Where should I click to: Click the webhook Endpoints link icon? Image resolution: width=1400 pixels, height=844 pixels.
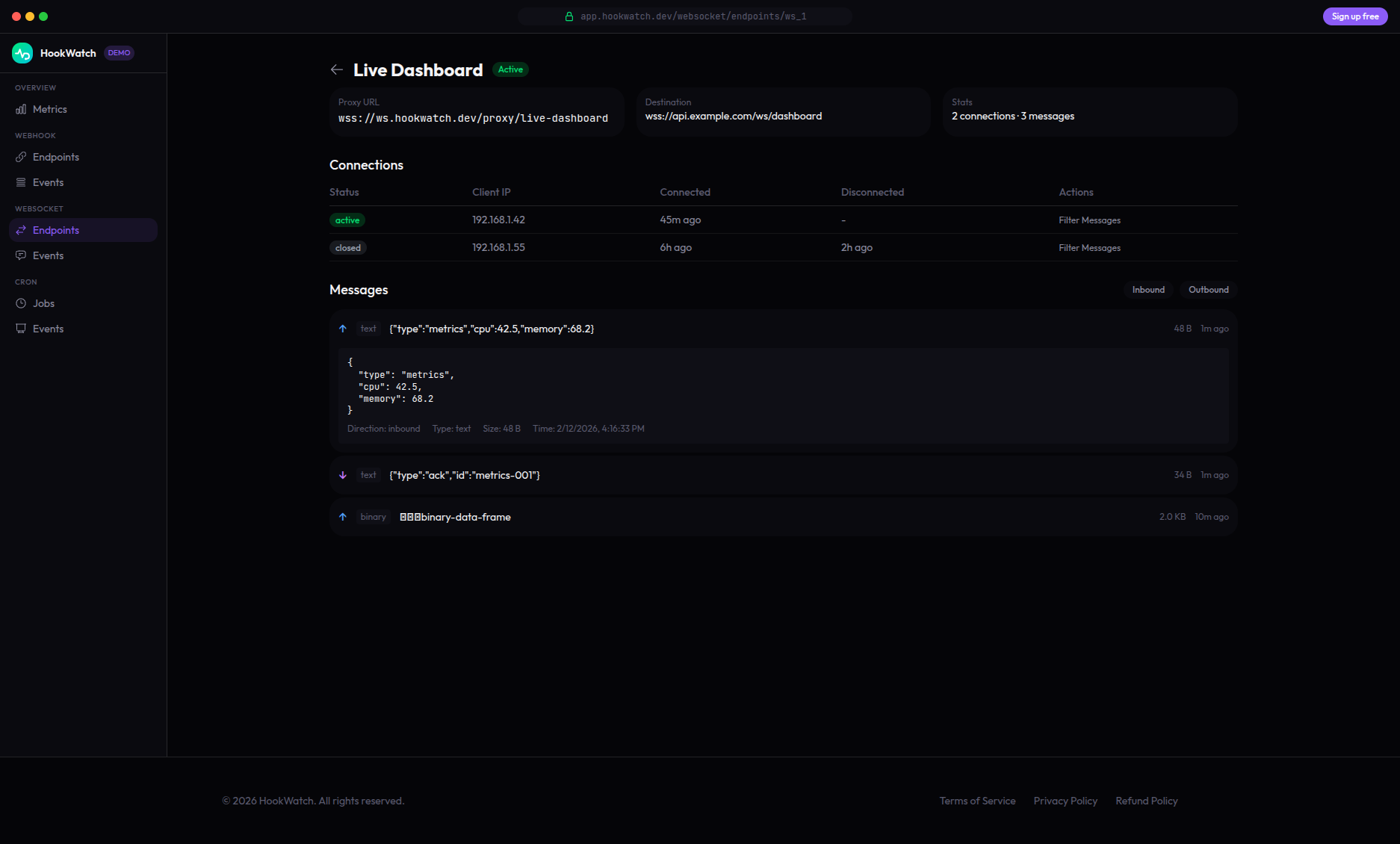[x=21, y=157]
